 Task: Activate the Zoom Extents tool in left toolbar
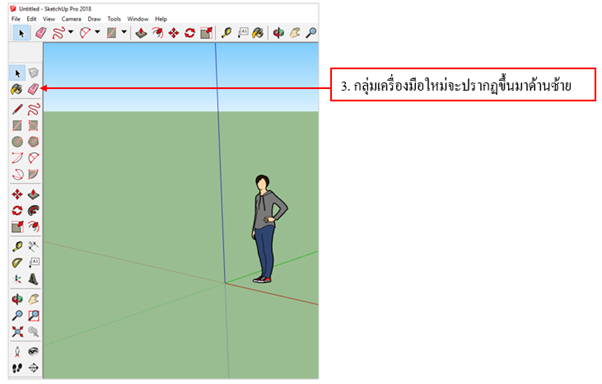17,331
